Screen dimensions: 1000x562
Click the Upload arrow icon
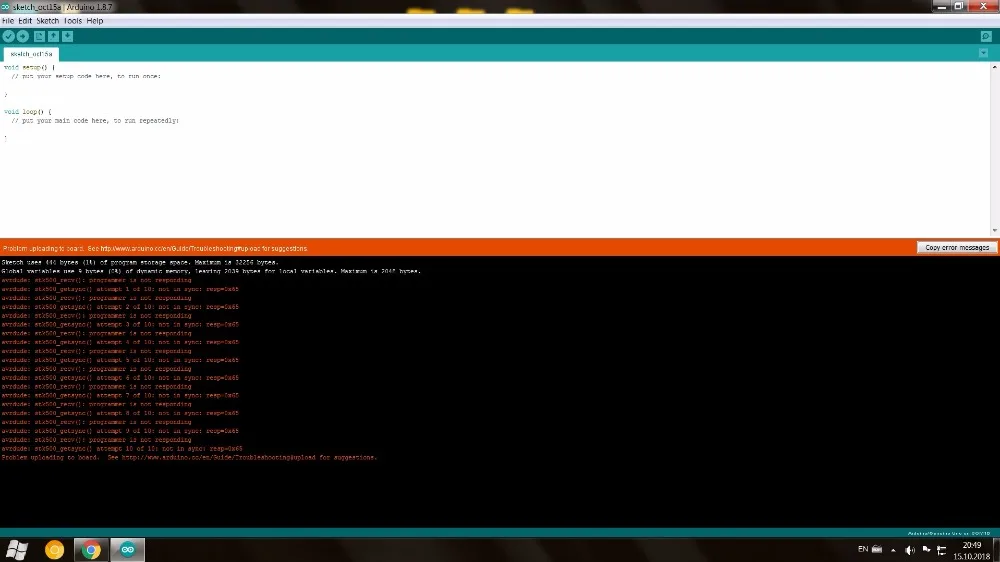point(23,36)
